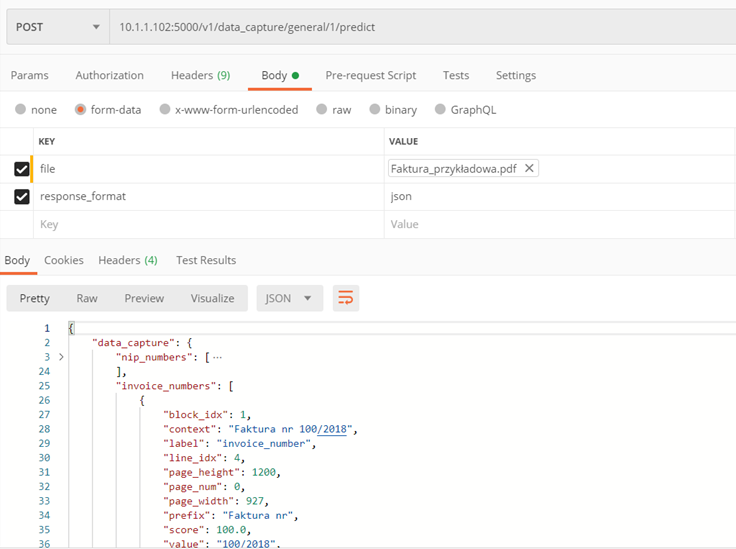Screen dimensions: 736x549
Task: Remove the Faktura_przykładowa.pdf file attachment
Action: click(x=529, y=168)
